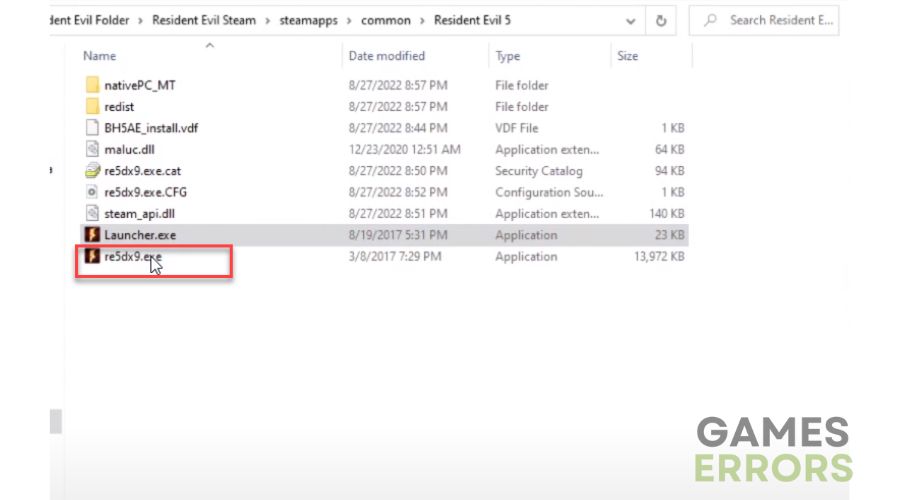Click the BH5AE_install.vdf file icon
The width and height of the screenshot is (900, 500).
click(92, 127)
